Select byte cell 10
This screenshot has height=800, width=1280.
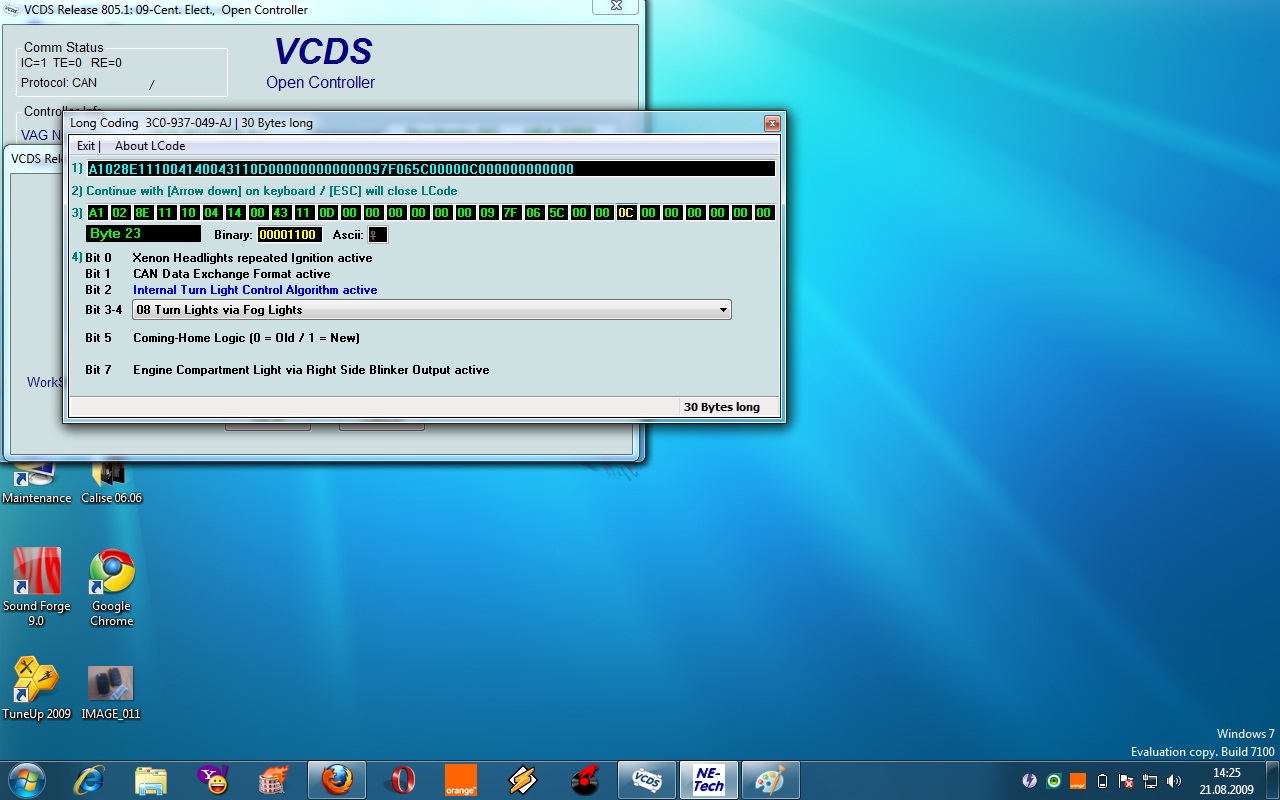[x=189, y=213]
